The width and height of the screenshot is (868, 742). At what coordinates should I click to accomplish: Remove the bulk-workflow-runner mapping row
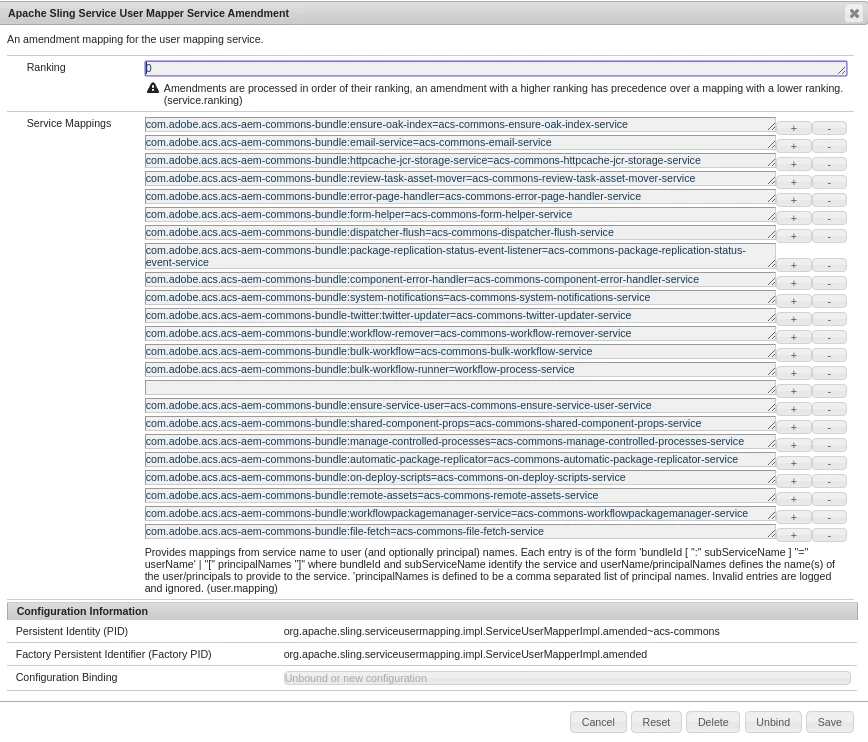tap(829, 373)
